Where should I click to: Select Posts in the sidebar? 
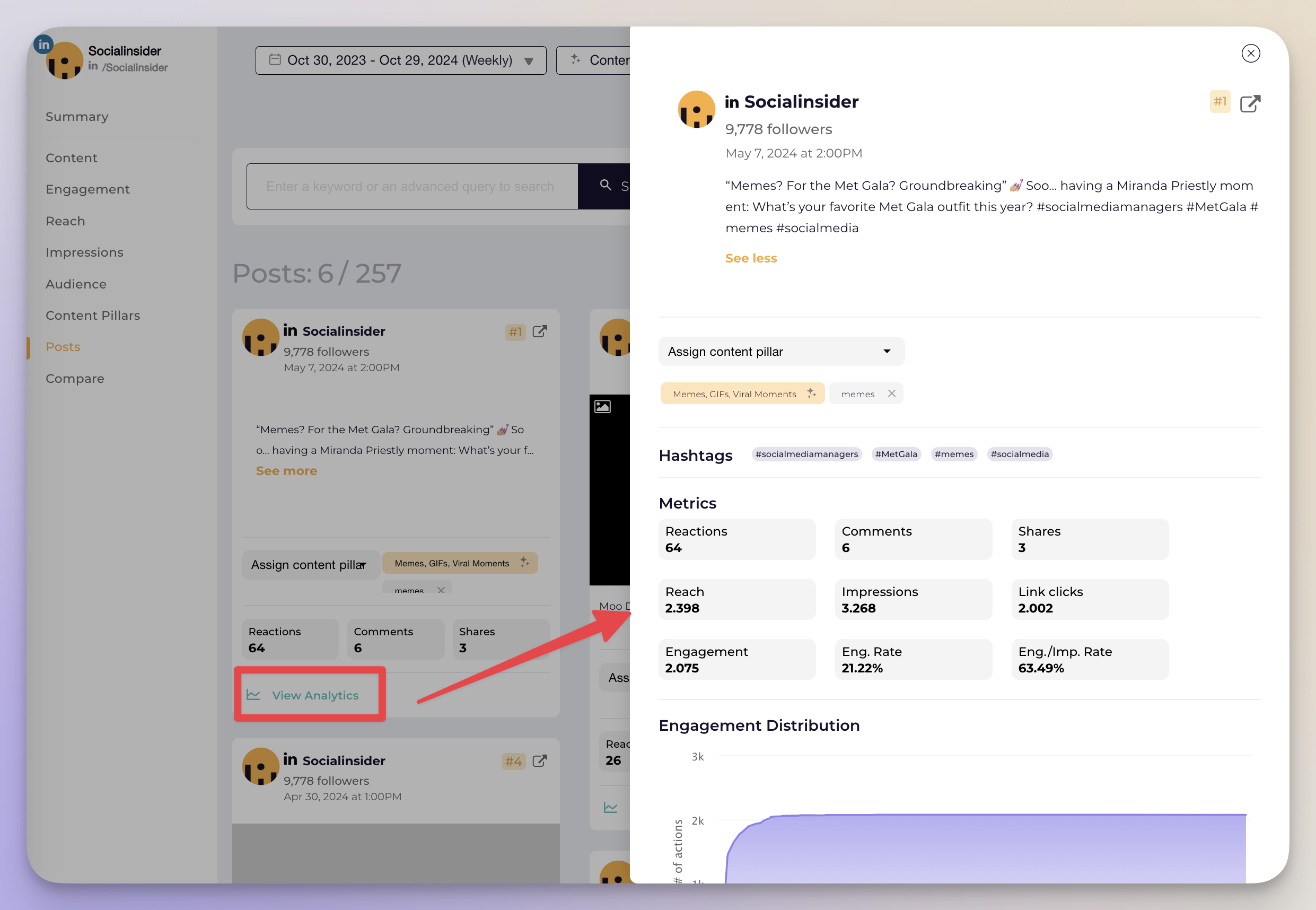63,347
